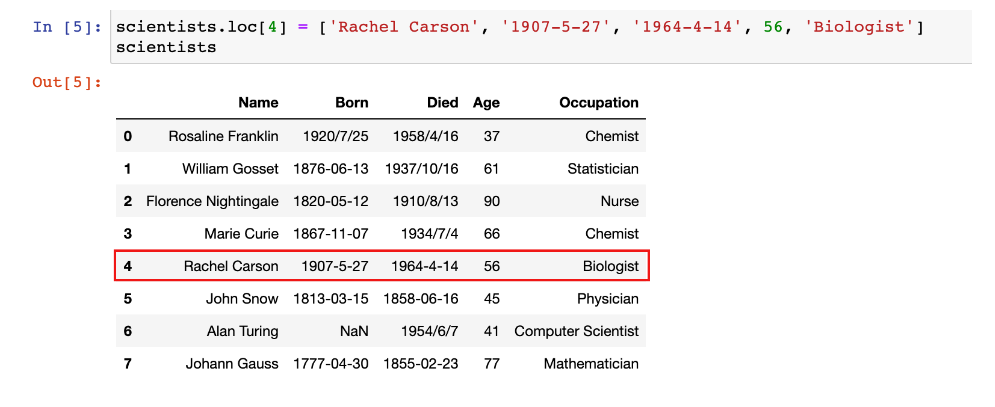Click the NaN value for Alan Turing
The image size is (995, 407).
[x=353, y=331]
